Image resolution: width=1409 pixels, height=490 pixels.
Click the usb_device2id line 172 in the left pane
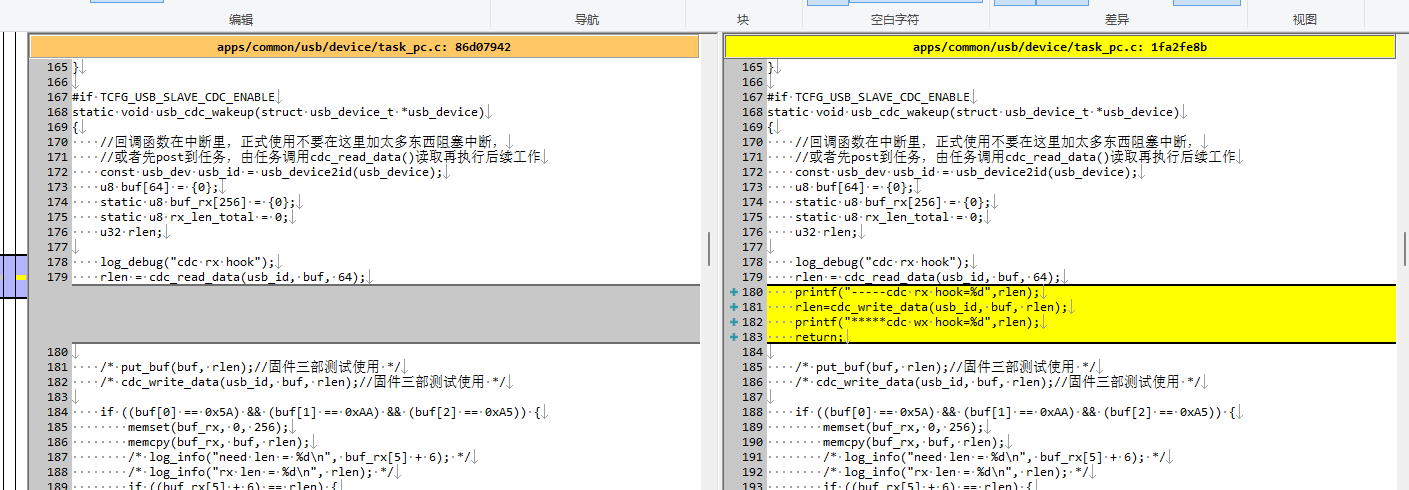pyautogui.click(x=271, y=172)
